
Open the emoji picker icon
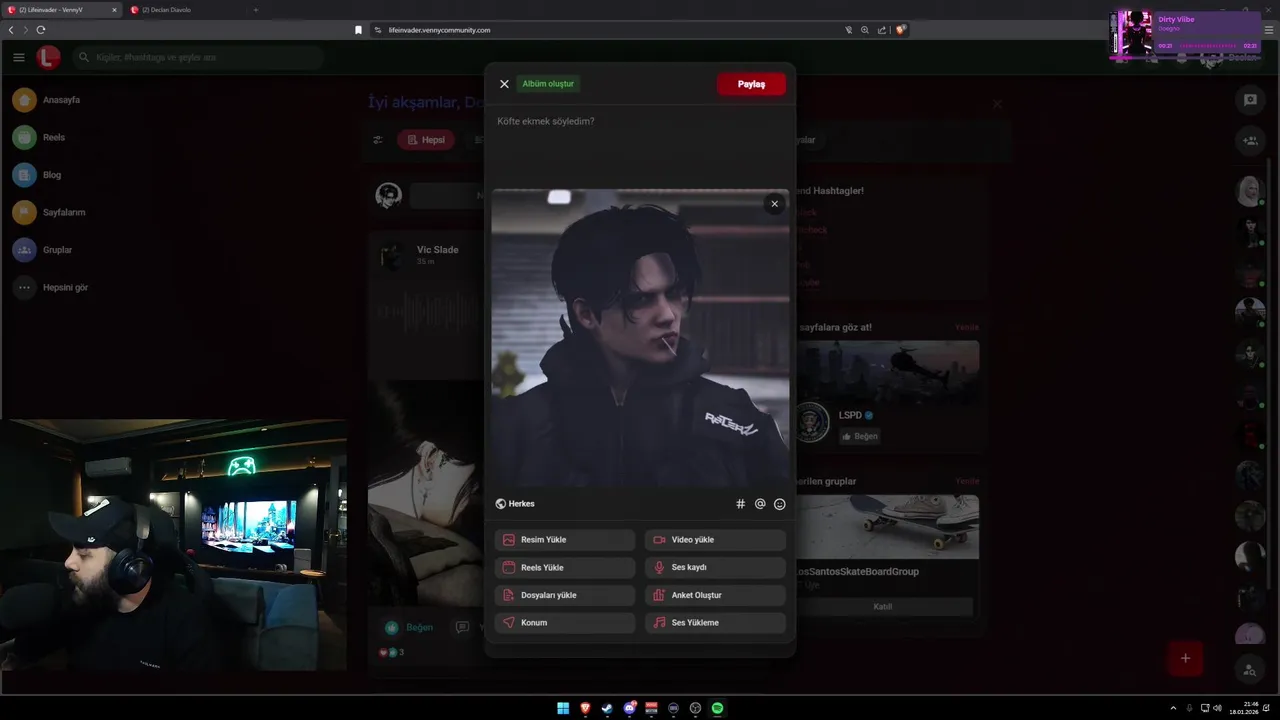[x=780, y=504]
